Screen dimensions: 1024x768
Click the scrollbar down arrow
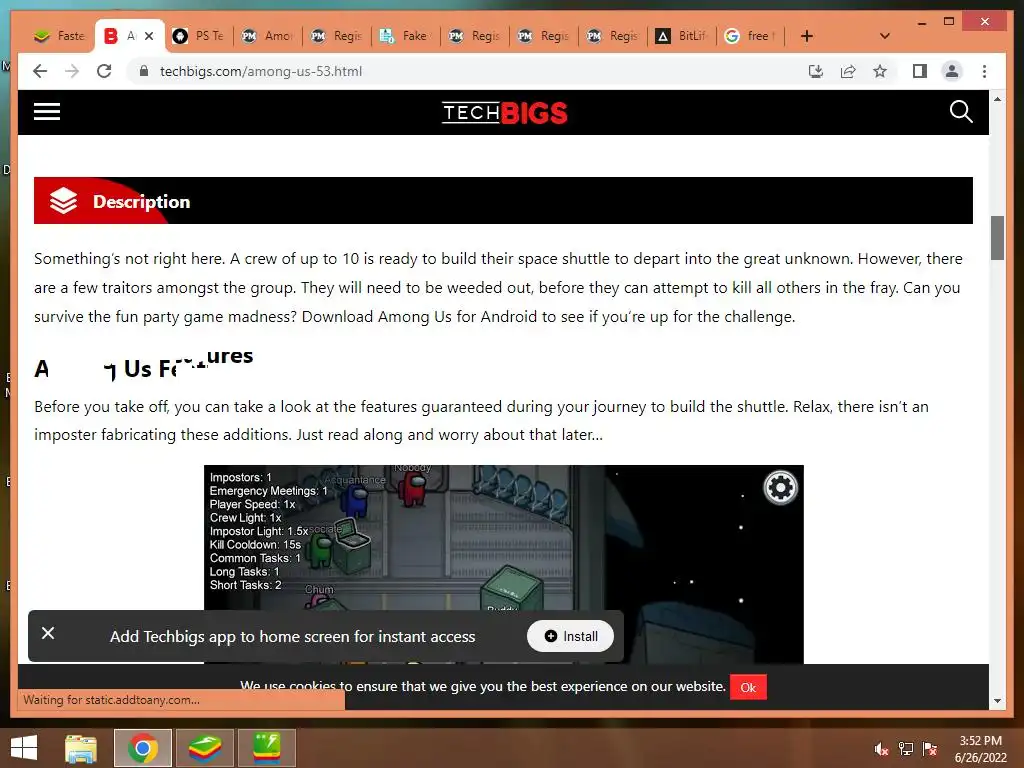click(x=997, y=701)
